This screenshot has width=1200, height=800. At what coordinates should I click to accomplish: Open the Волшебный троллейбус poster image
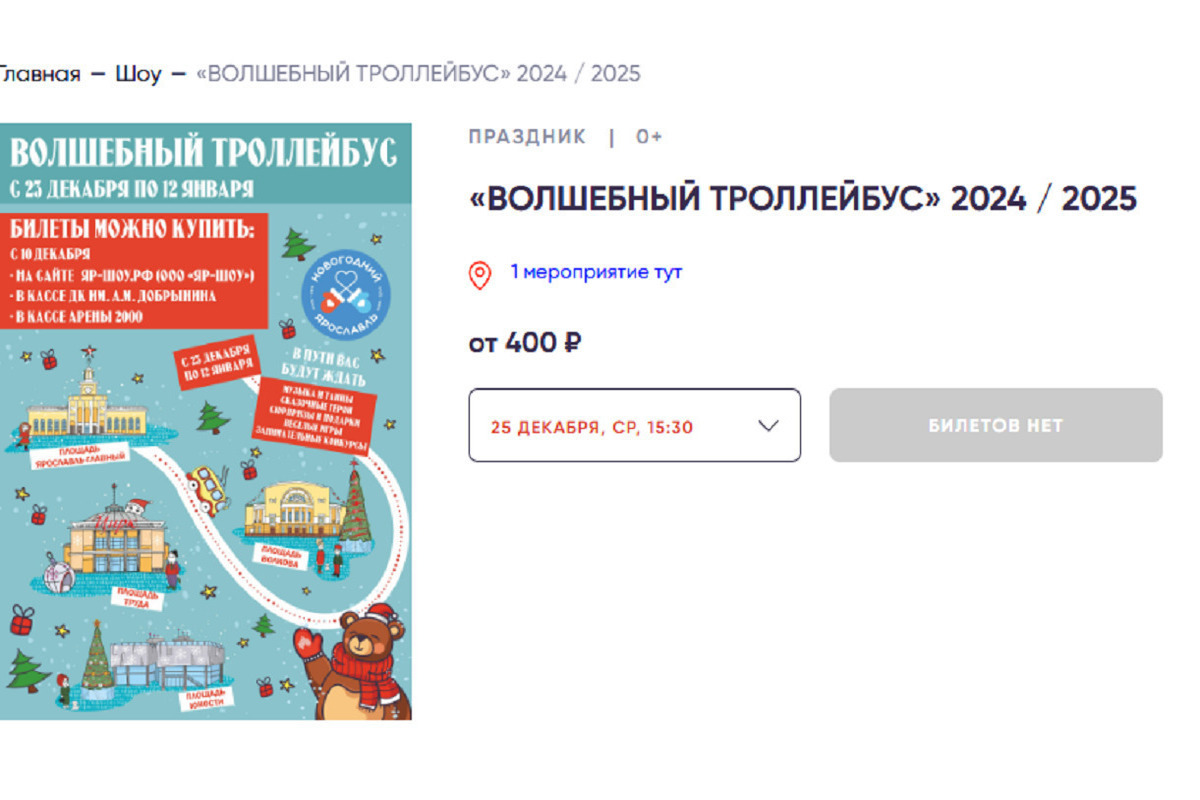pos(206,421)
